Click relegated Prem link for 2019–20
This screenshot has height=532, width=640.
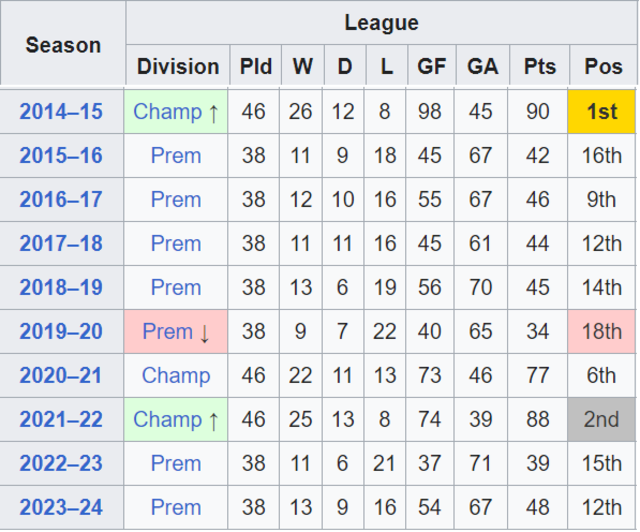click(167, 332)
